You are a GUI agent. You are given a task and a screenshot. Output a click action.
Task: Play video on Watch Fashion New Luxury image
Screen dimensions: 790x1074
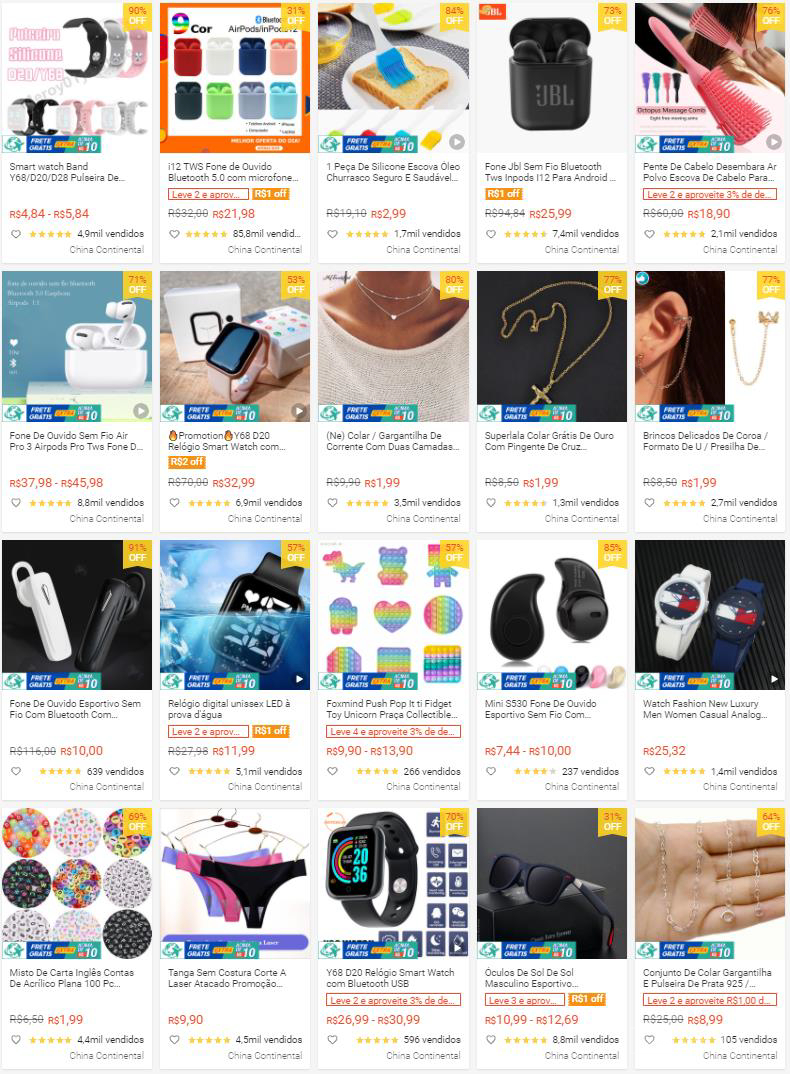774,679
